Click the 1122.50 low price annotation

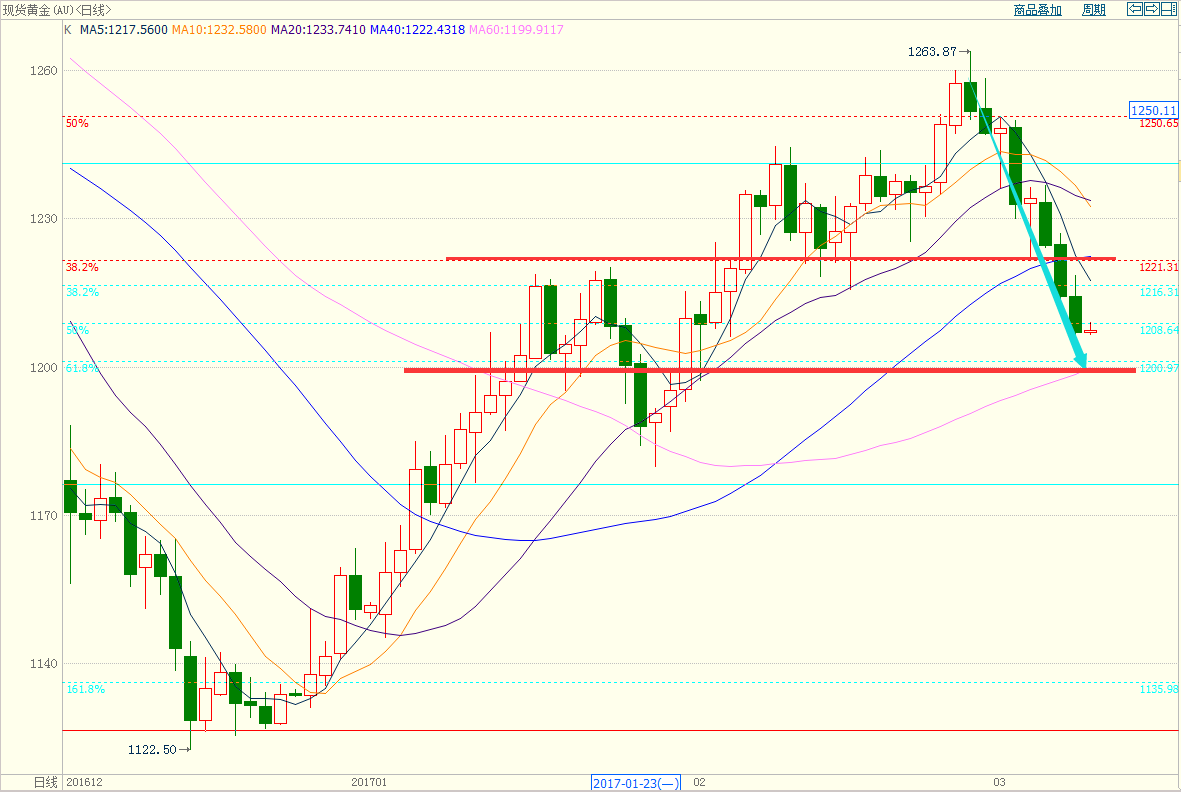click(152, 750)
